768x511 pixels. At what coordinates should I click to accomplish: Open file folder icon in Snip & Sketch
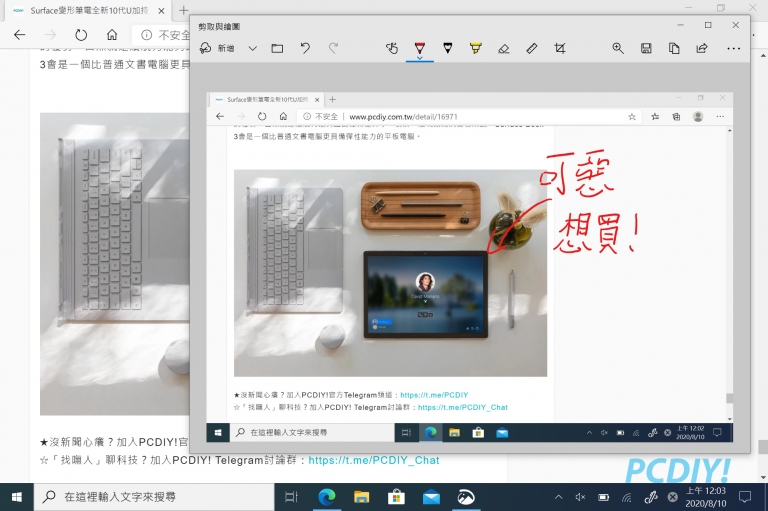[x=277, y=48]
